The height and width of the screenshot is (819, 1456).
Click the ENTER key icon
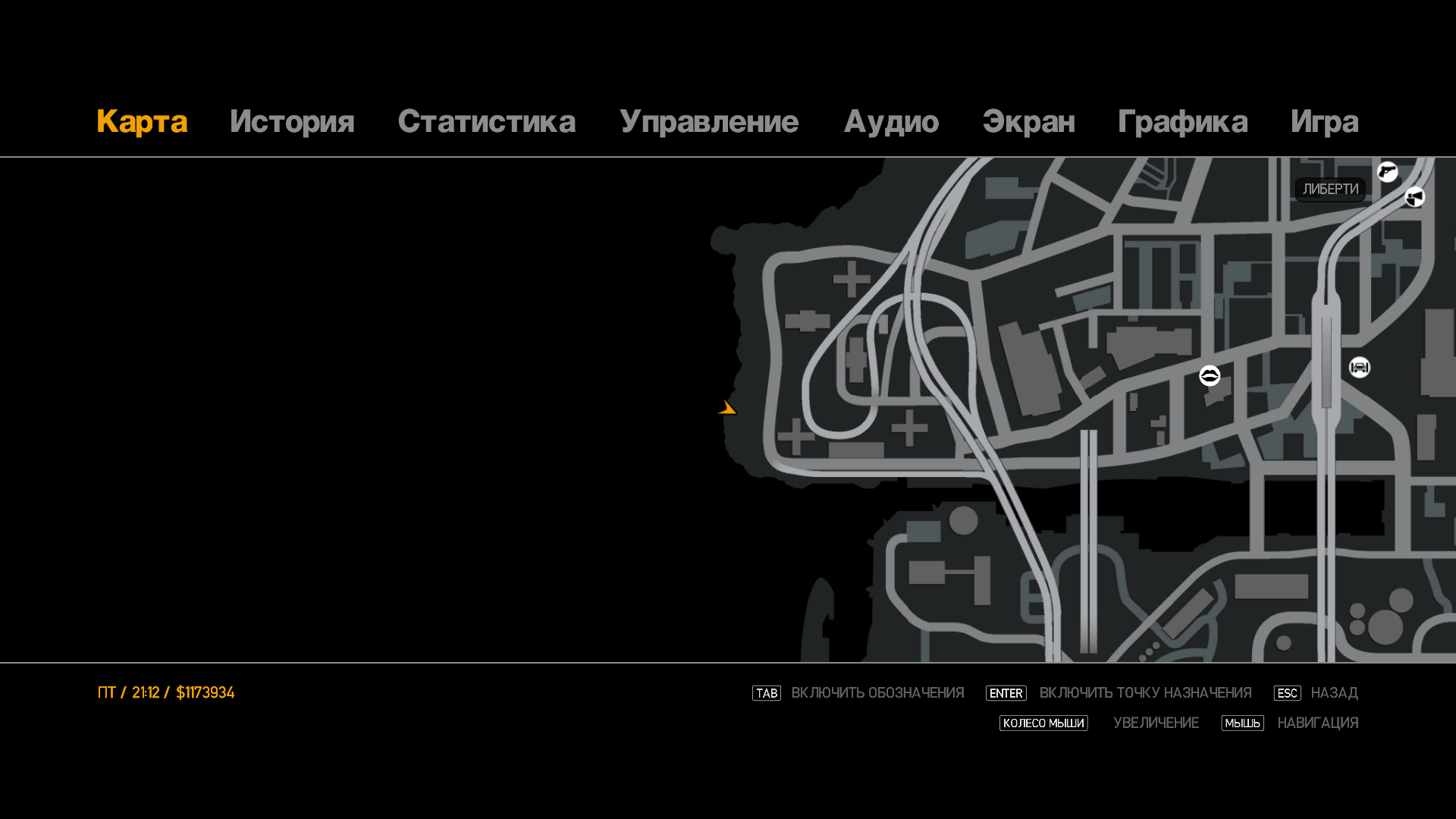[x=1006, y=693]
